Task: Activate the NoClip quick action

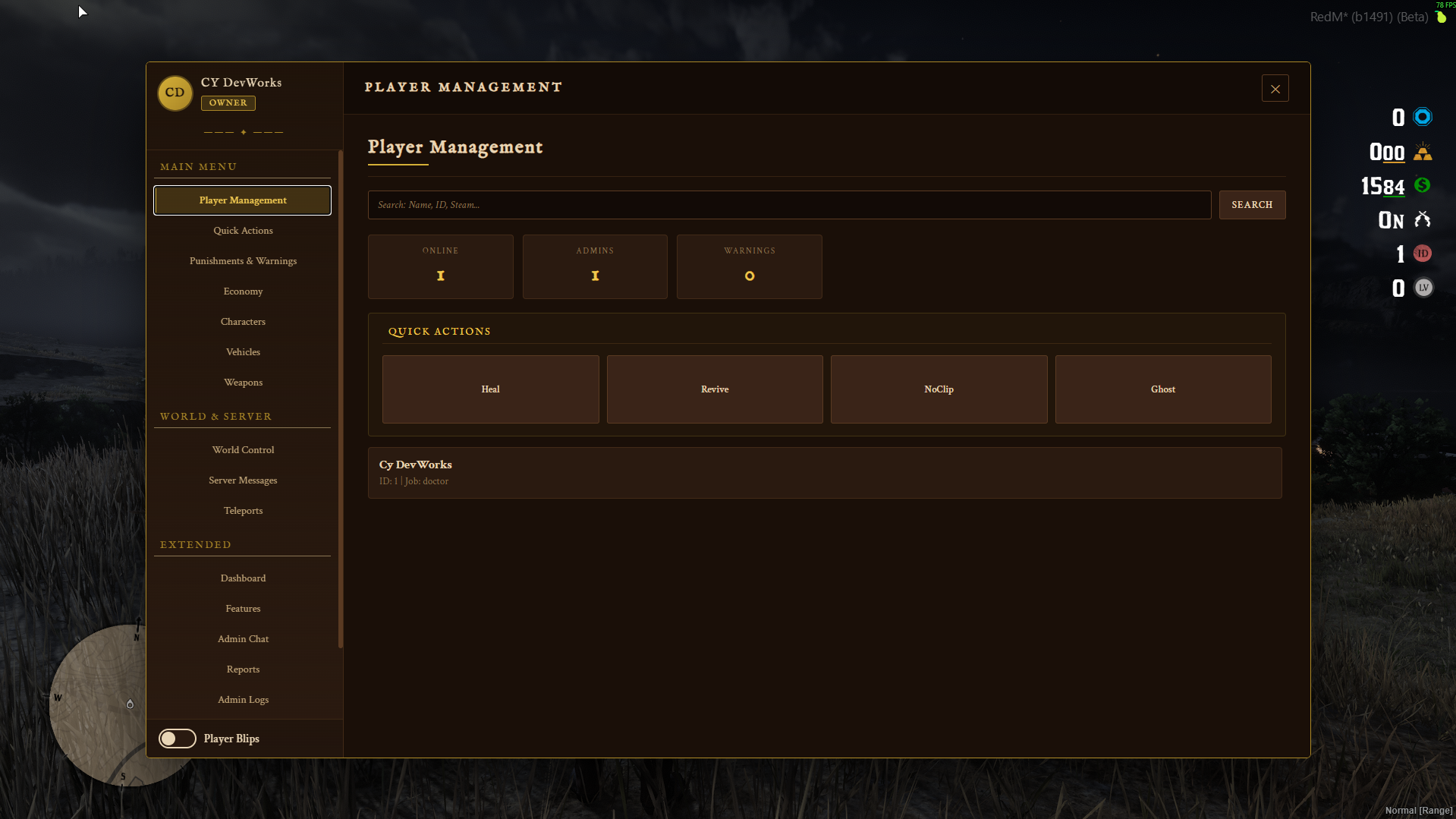Action: coord(939,389)
